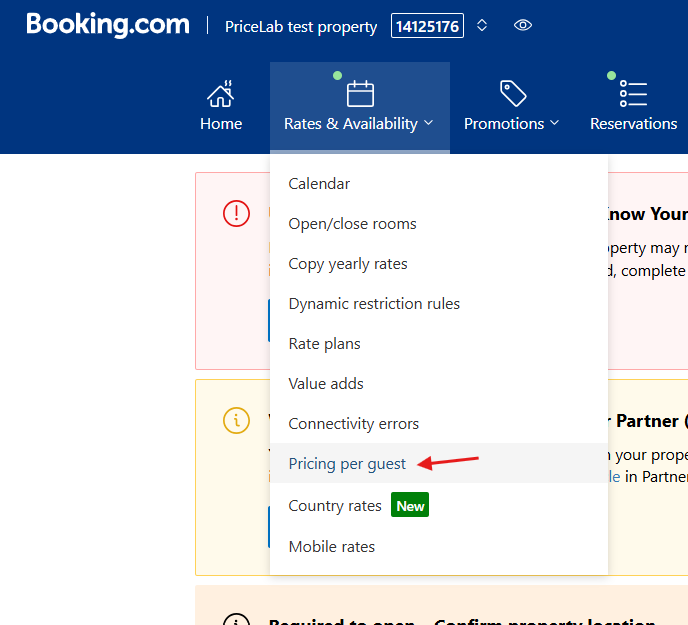Click the Promotions price tag icon

click(513, 93)
